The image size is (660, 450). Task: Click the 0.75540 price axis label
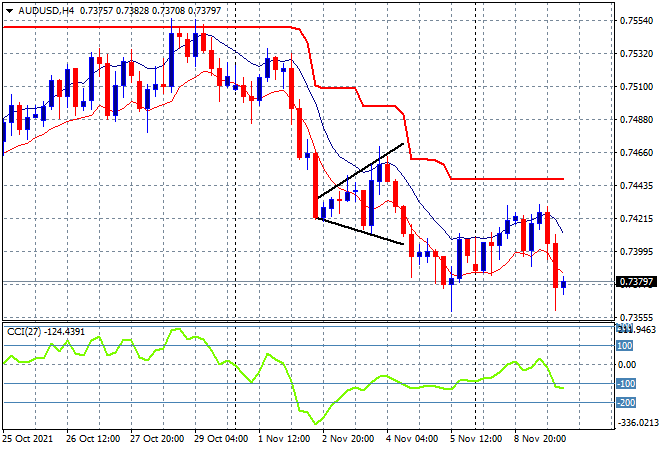tap(636, 20)
